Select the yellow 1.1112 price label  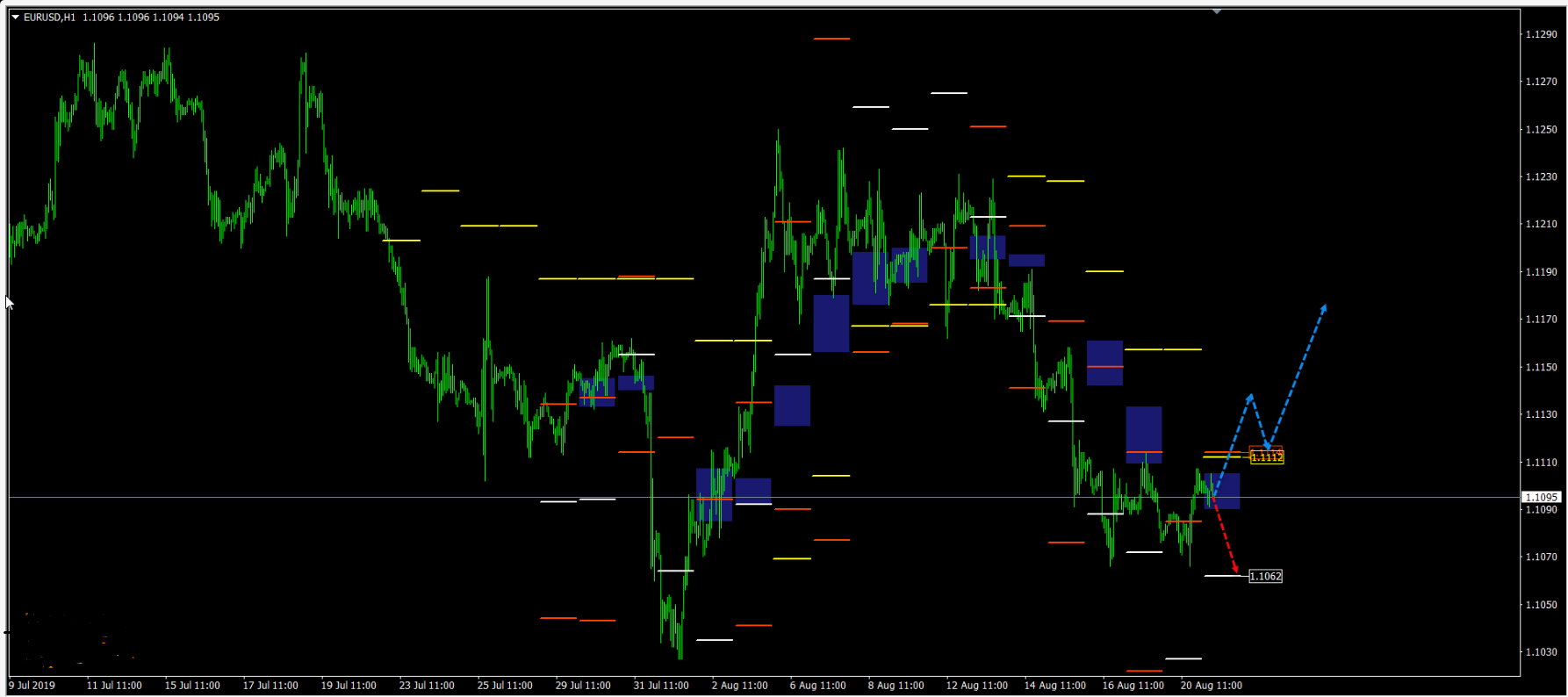click(1267, 457)
